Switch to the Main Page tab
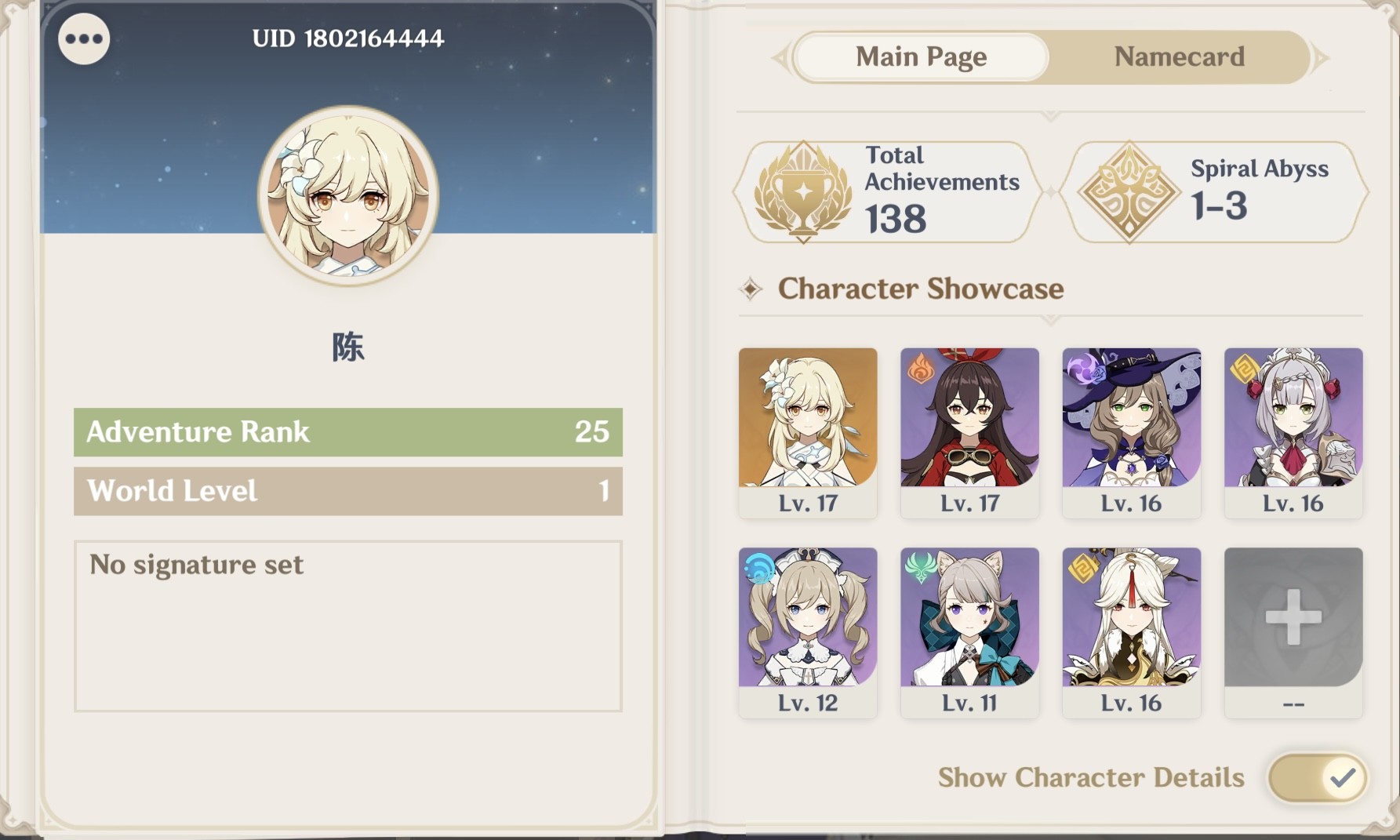This screenshot has width=1400, height=840. click(921, 56)
